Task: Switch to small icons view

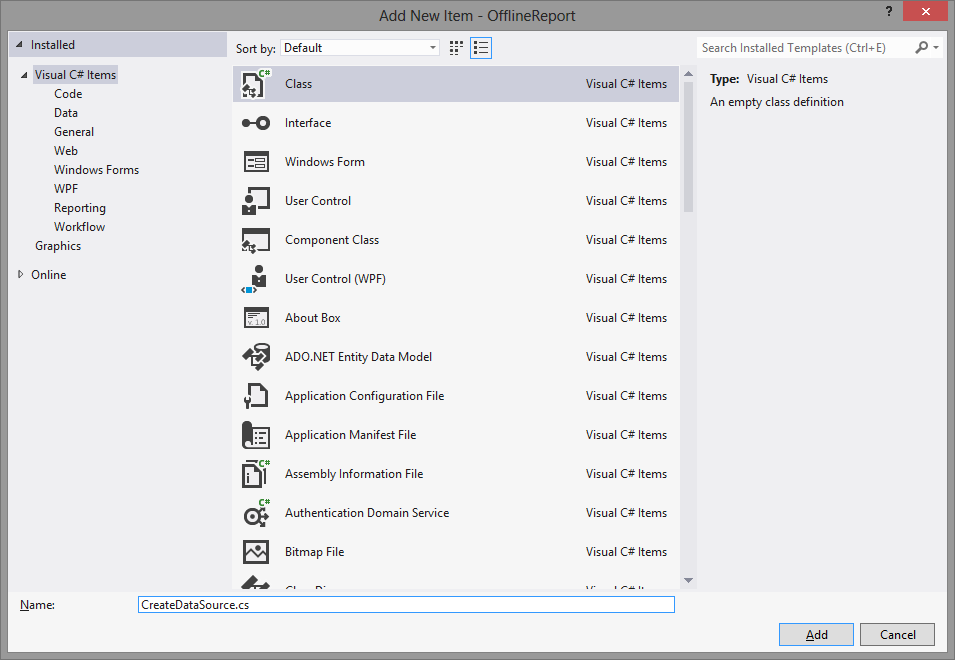Action: (x=455, y=47)
